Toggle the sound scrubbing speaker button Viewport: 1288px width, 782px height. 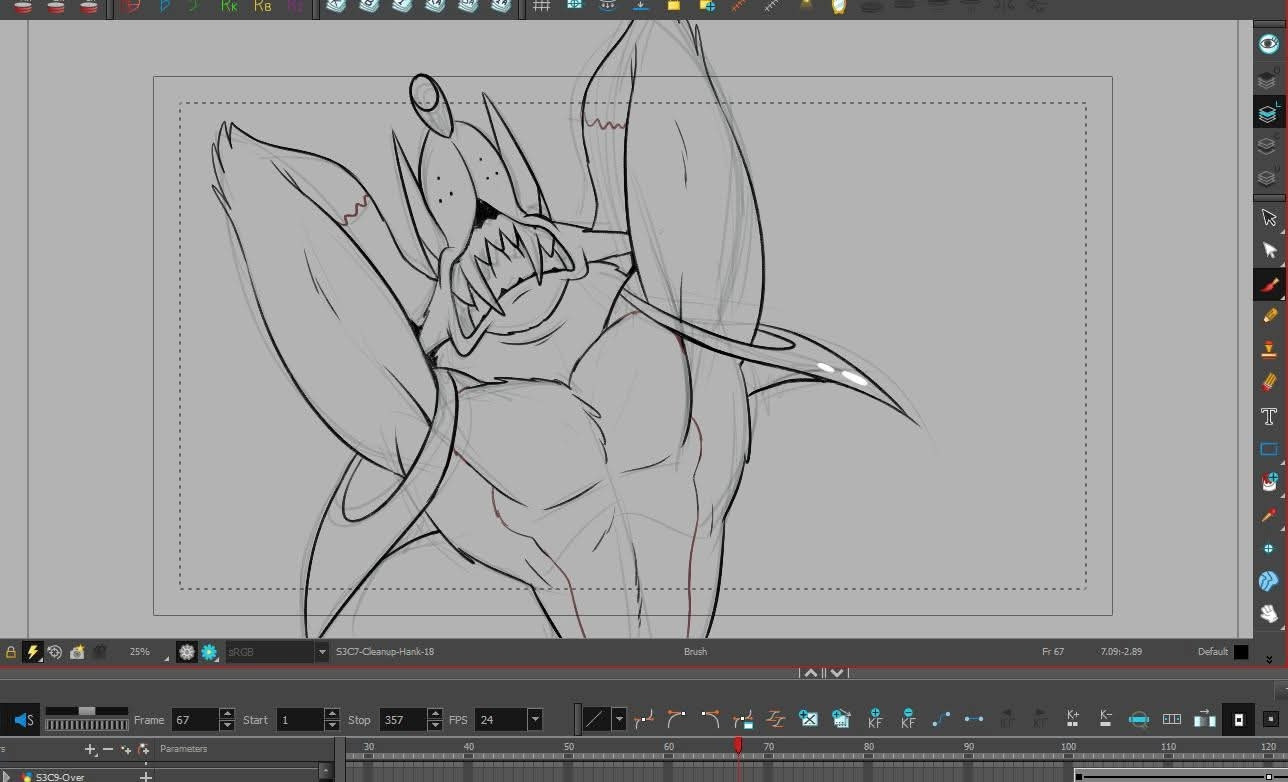pyautogui.click(x=23, y=719)
